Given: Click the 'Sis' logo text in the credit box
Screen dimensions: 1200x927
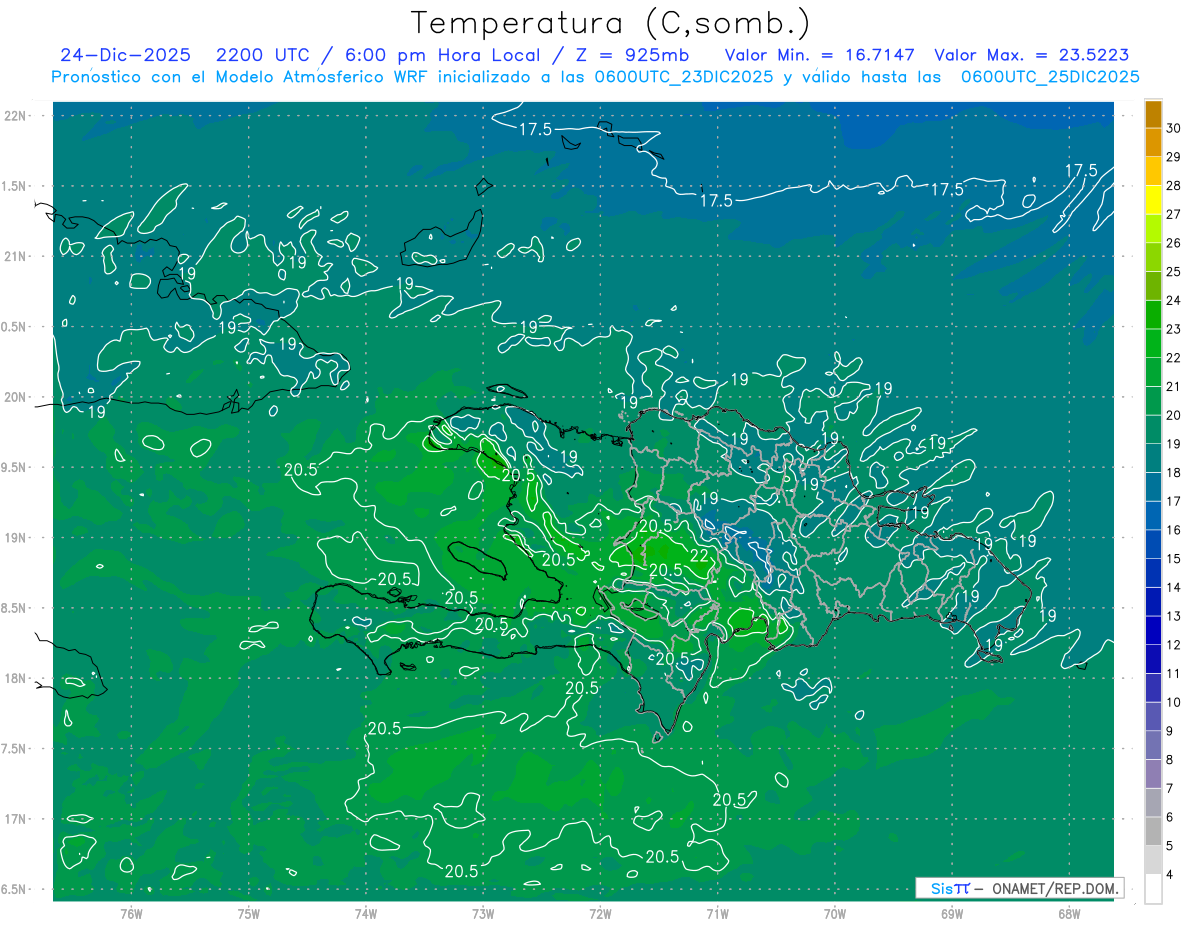Looking at the screenshot, I should point(941,888).
